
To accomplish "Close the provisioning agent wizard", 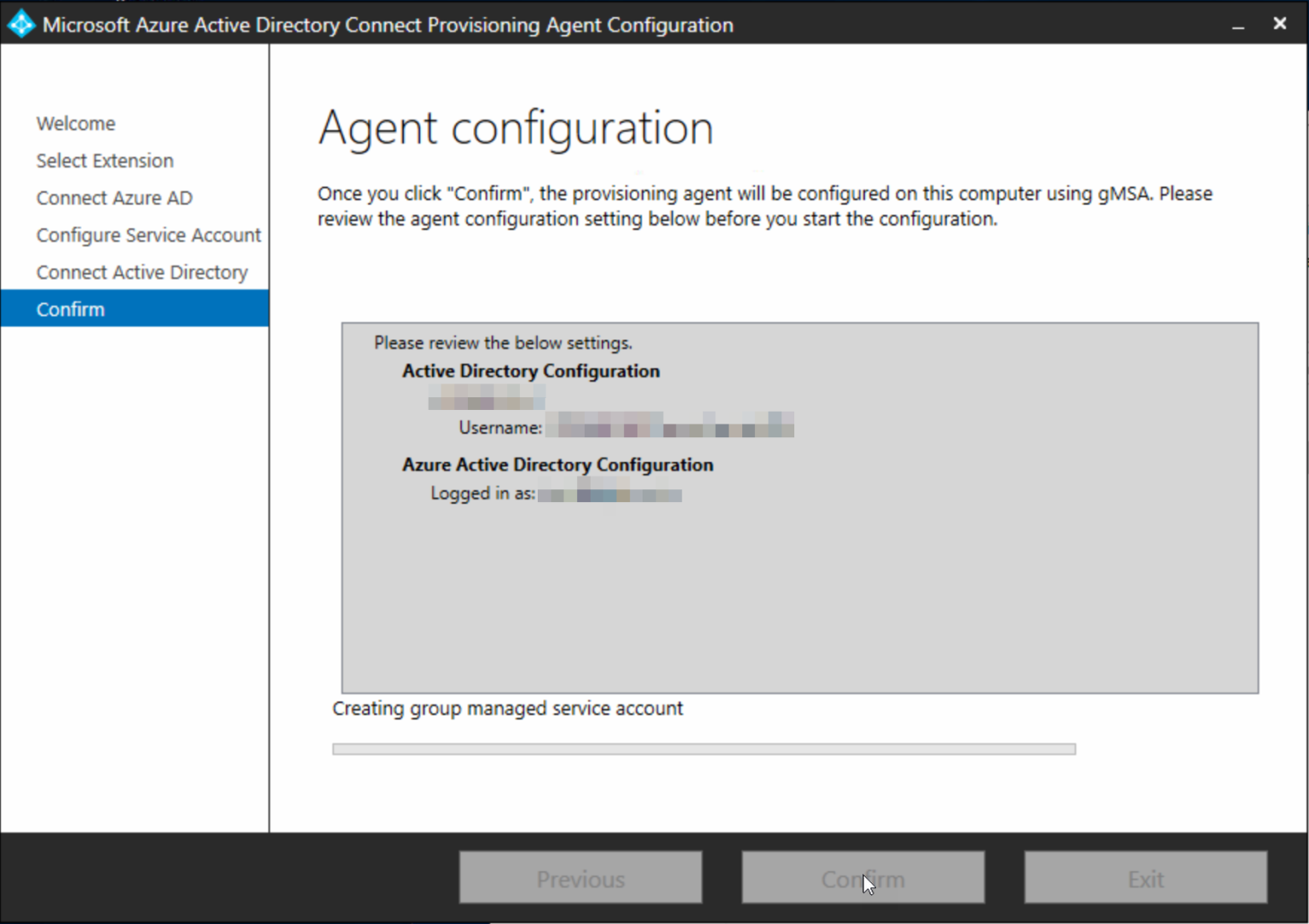I will (1279, 23).
